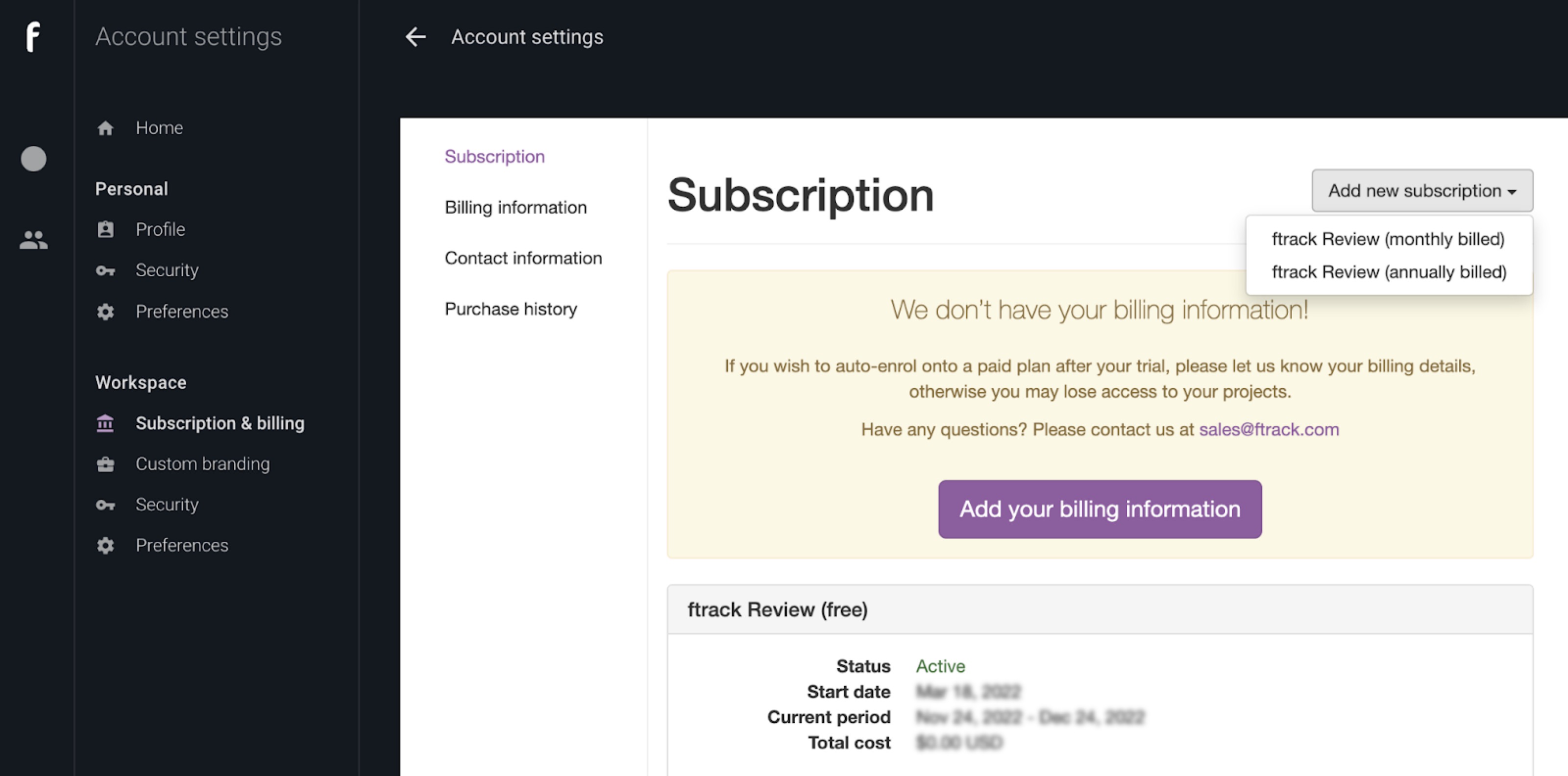
Task: Switch to the Purchase history tab
Action: tap(511, 309)
